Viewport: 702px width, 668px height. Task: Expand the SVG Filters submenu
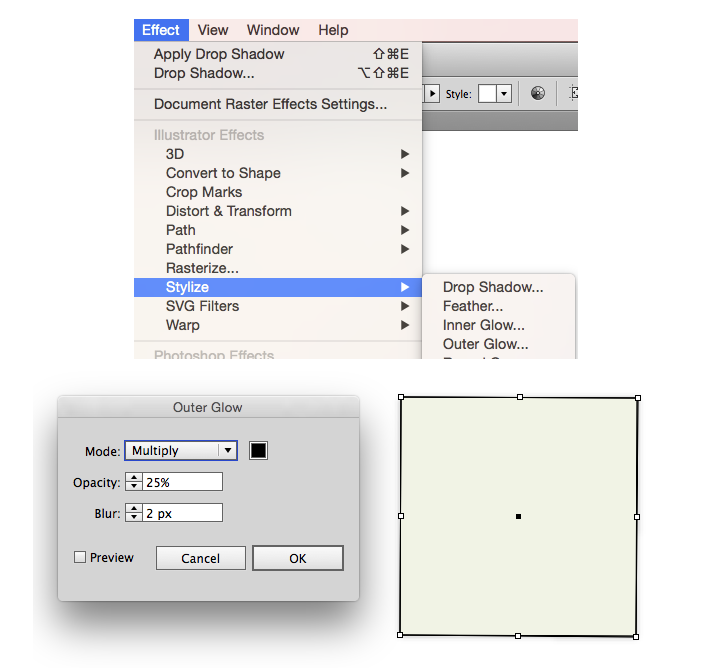tap(278, 306)
